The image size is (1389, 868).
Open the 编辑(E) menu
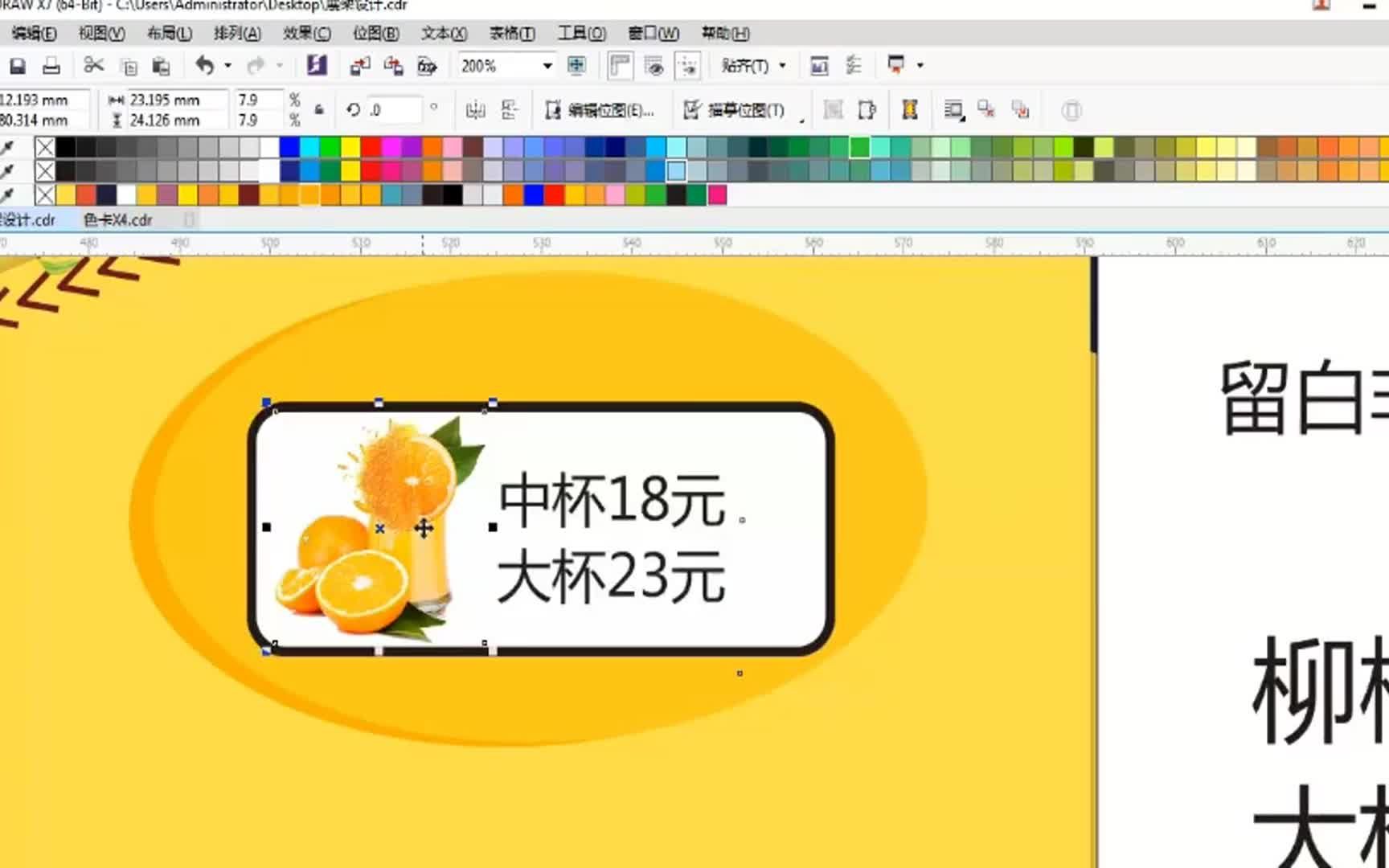click(34, 33)
